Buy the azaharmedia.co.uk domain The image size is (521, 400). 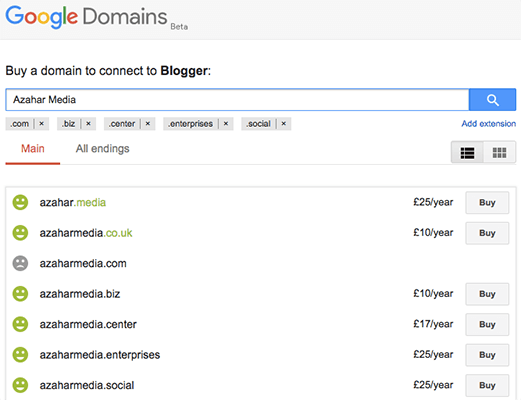tap(487, 233)
